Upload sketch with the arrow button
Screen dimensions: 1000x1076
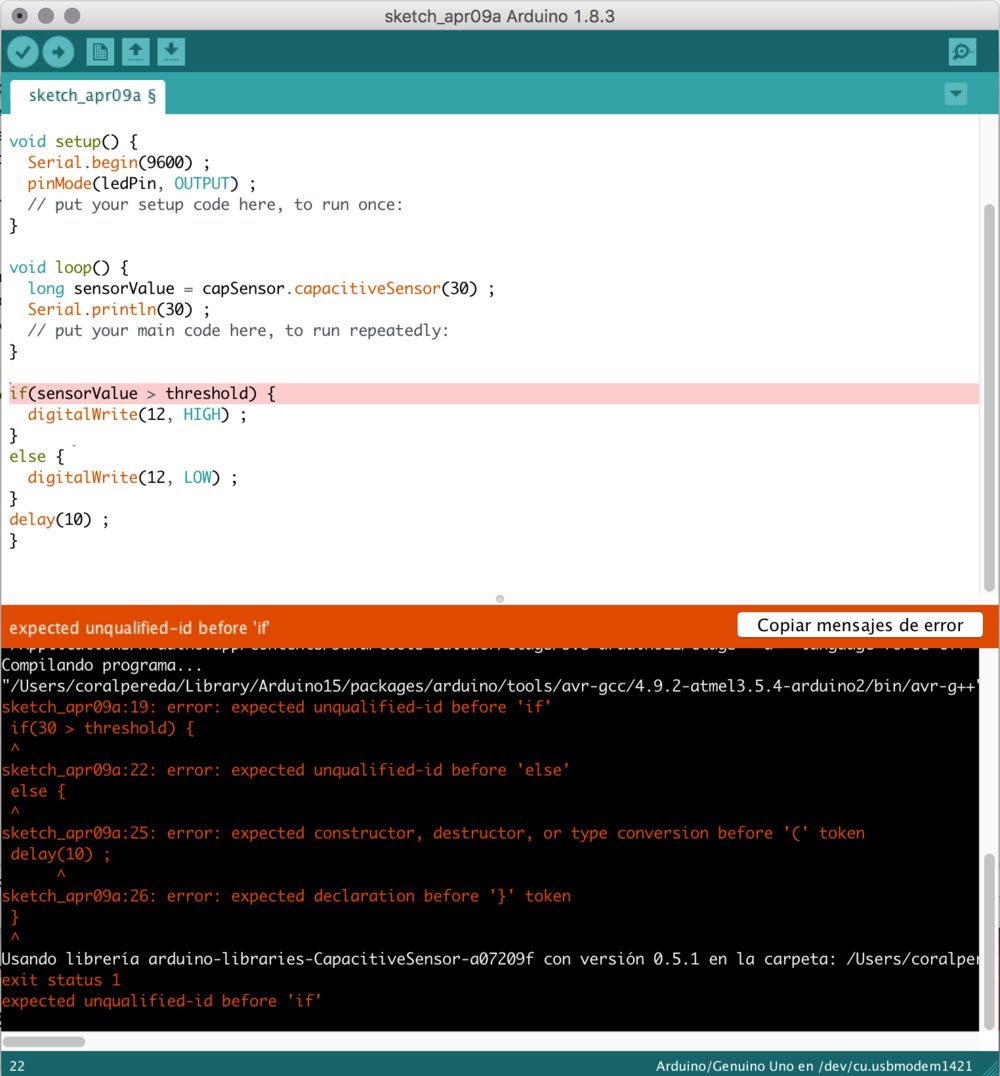pos(58,52)
